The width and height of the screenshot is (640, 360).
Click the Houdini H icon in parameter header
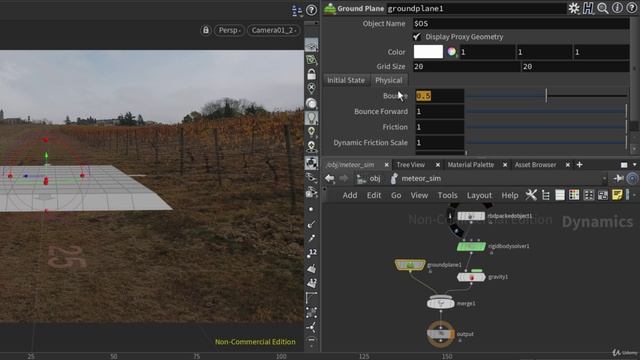pos(588,8)
